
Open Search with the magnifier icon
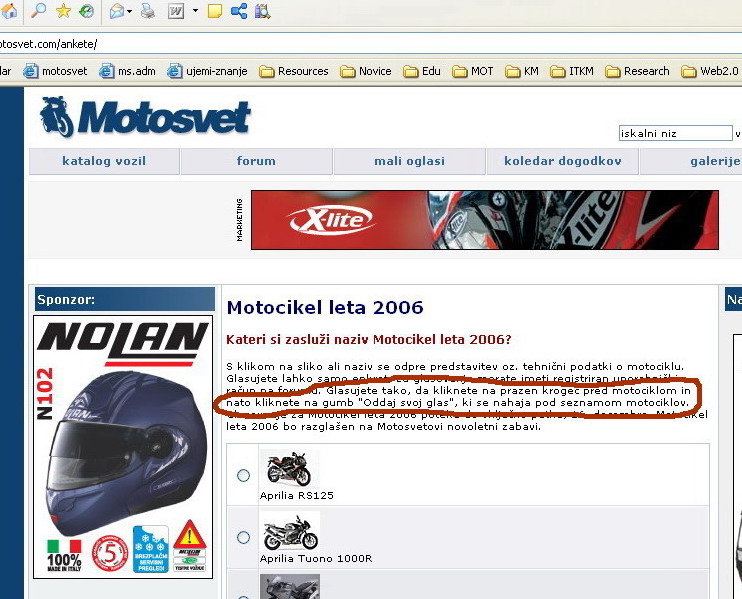(x=38, y=10)
